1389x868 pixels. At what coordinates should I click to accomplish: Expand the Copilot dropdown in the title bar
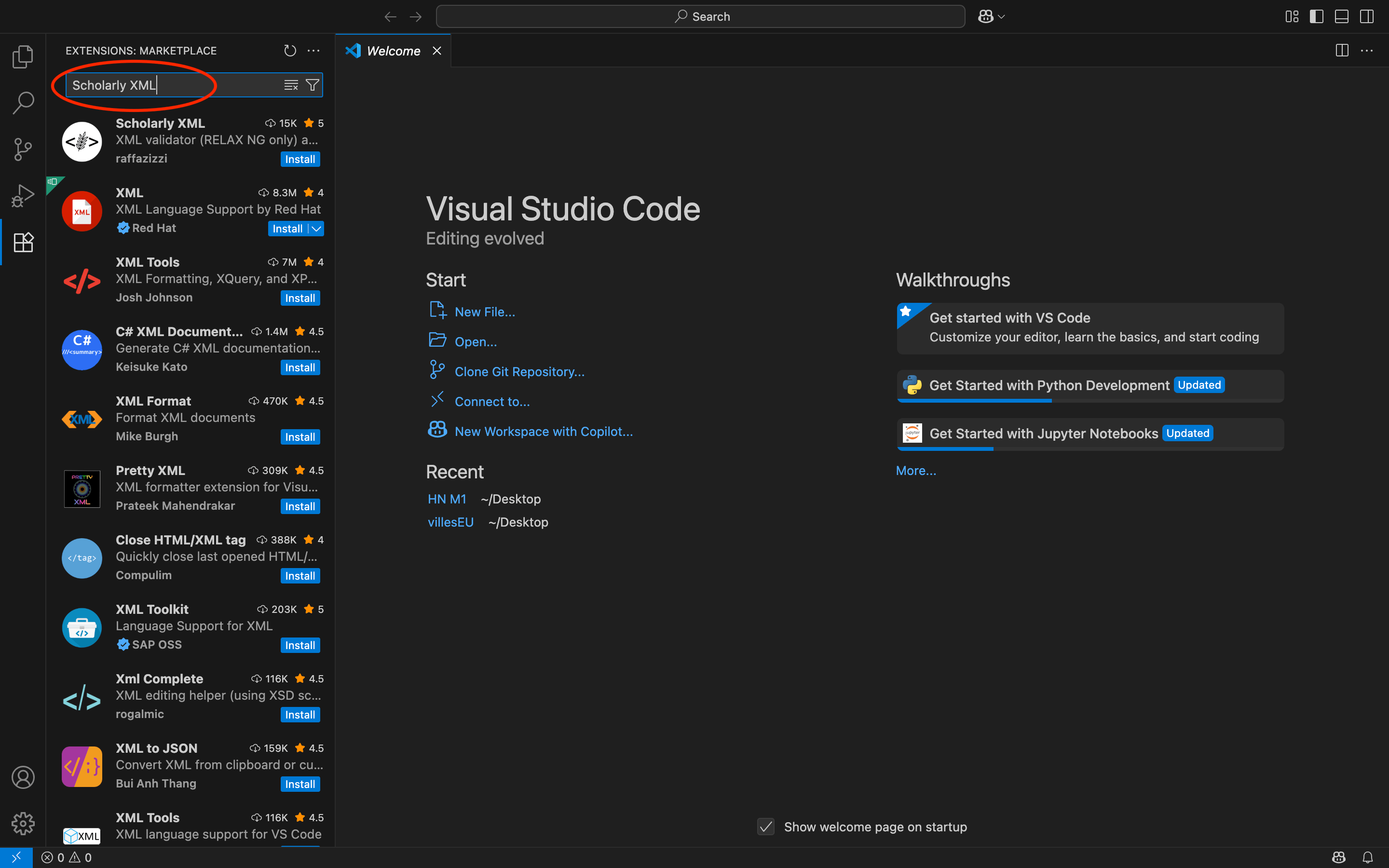coord(1001,16)
